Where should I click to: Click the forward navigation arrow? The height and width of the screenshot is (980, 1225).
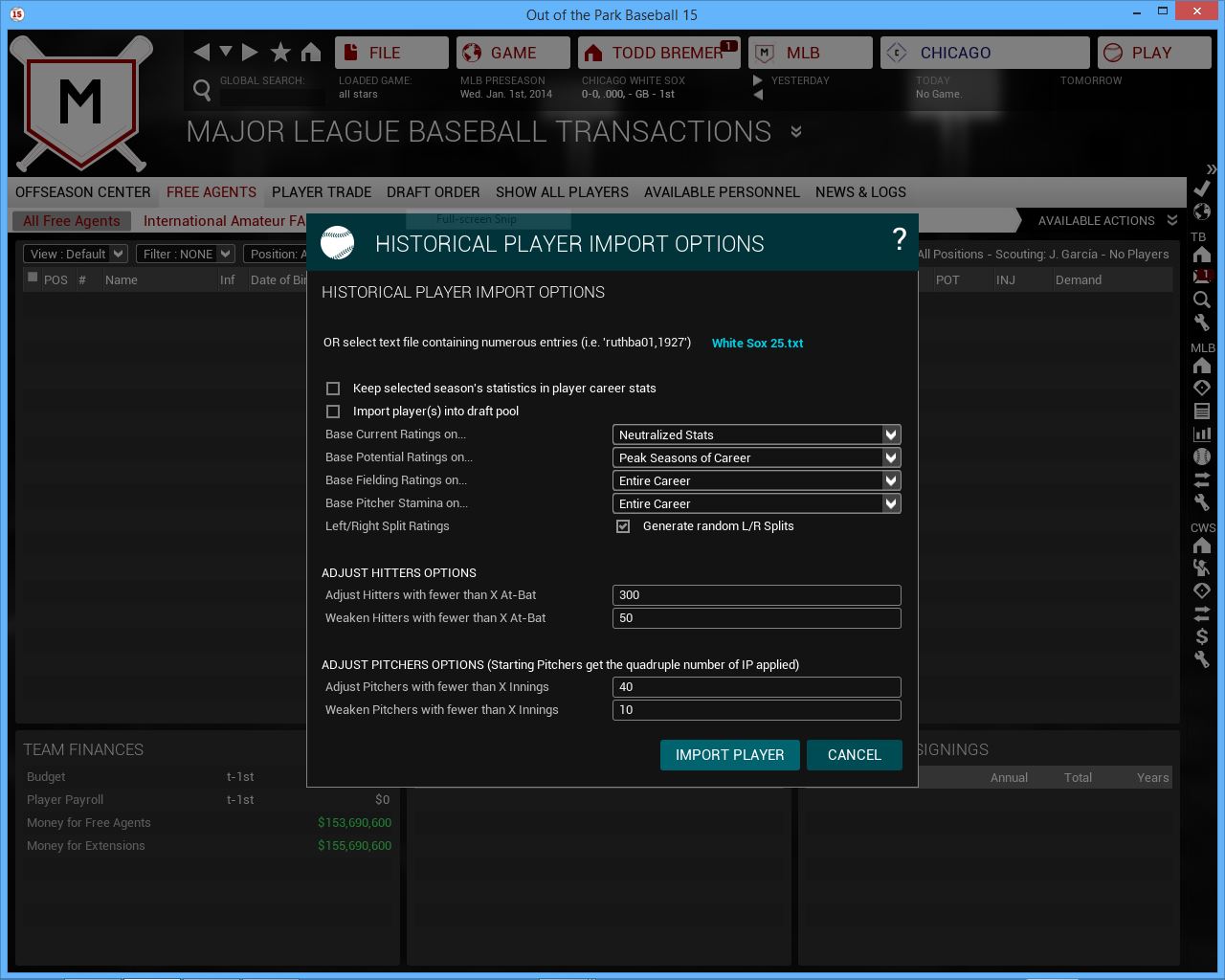coord(250,53)
